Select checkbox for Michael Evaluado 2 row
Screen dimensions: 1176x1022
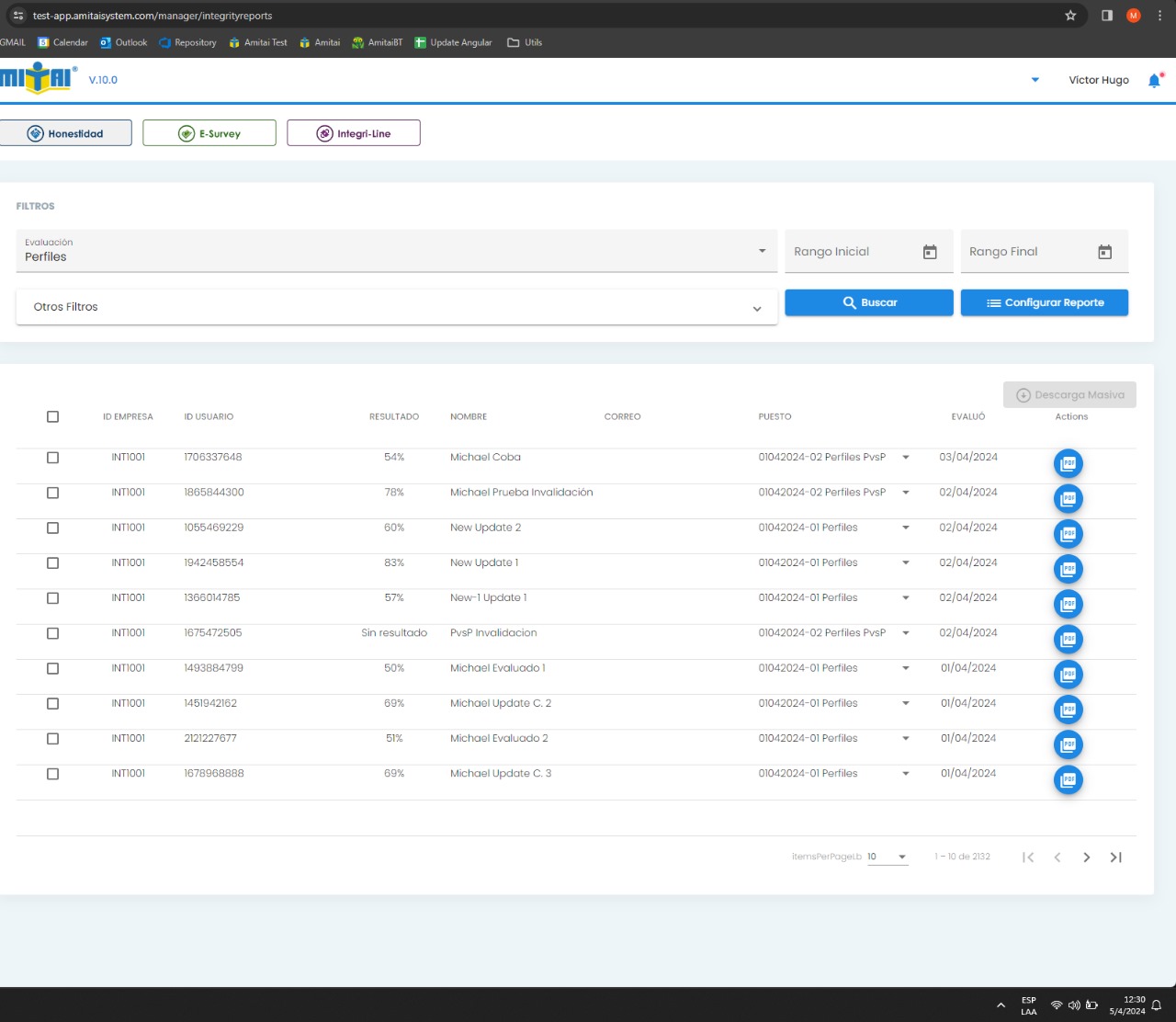(x=52, y=739)
